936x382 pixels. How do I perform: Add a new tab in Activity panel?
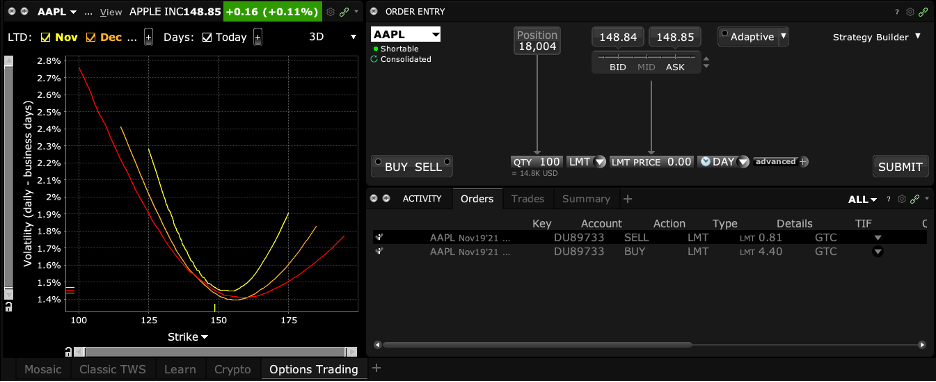[x=627, y=199]
